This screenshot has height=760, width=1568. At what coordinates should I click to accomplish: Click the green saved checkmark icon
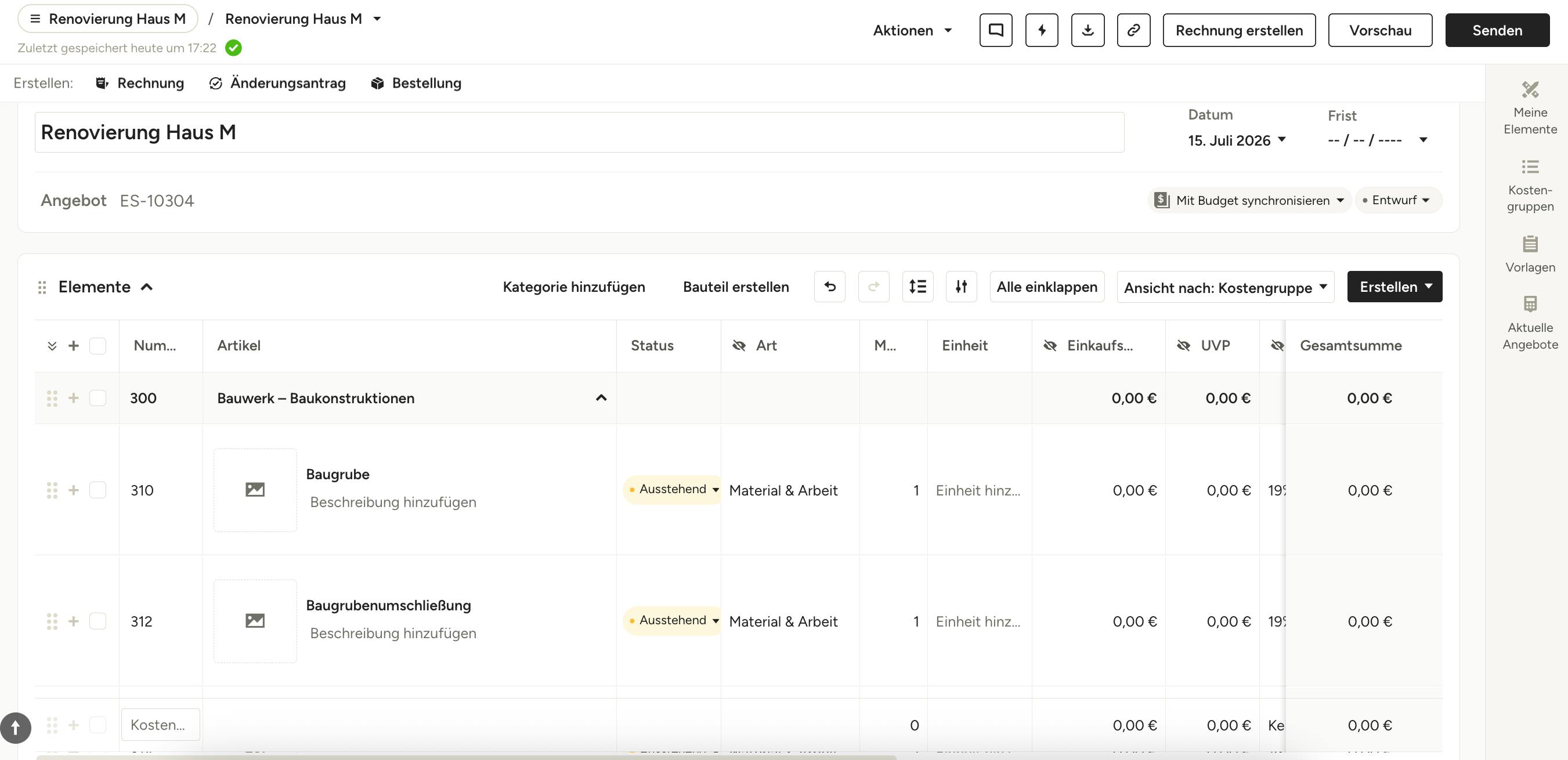point(233,48)
